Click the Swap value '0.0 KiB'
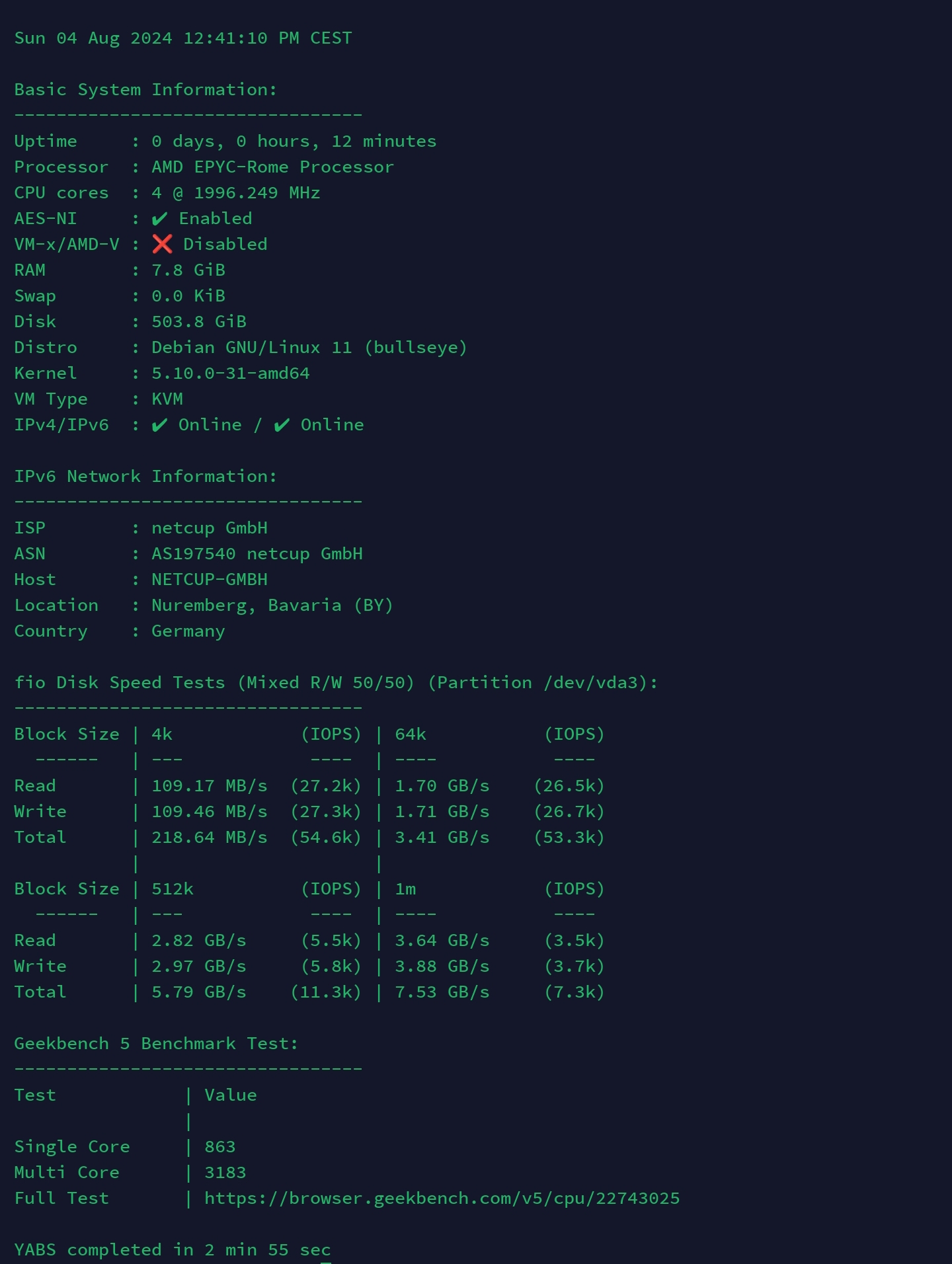Viewport: 952px width, 1264px height. click(188, 296)
